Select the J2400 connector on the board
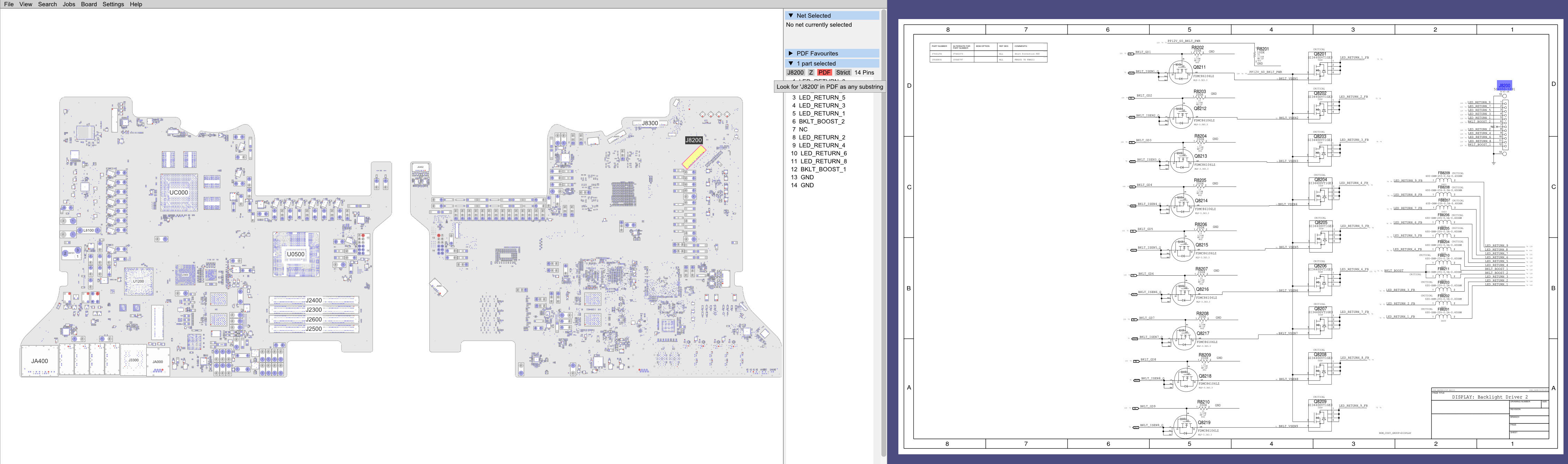The image size is (1568, 464). click(x=314, y=300)
